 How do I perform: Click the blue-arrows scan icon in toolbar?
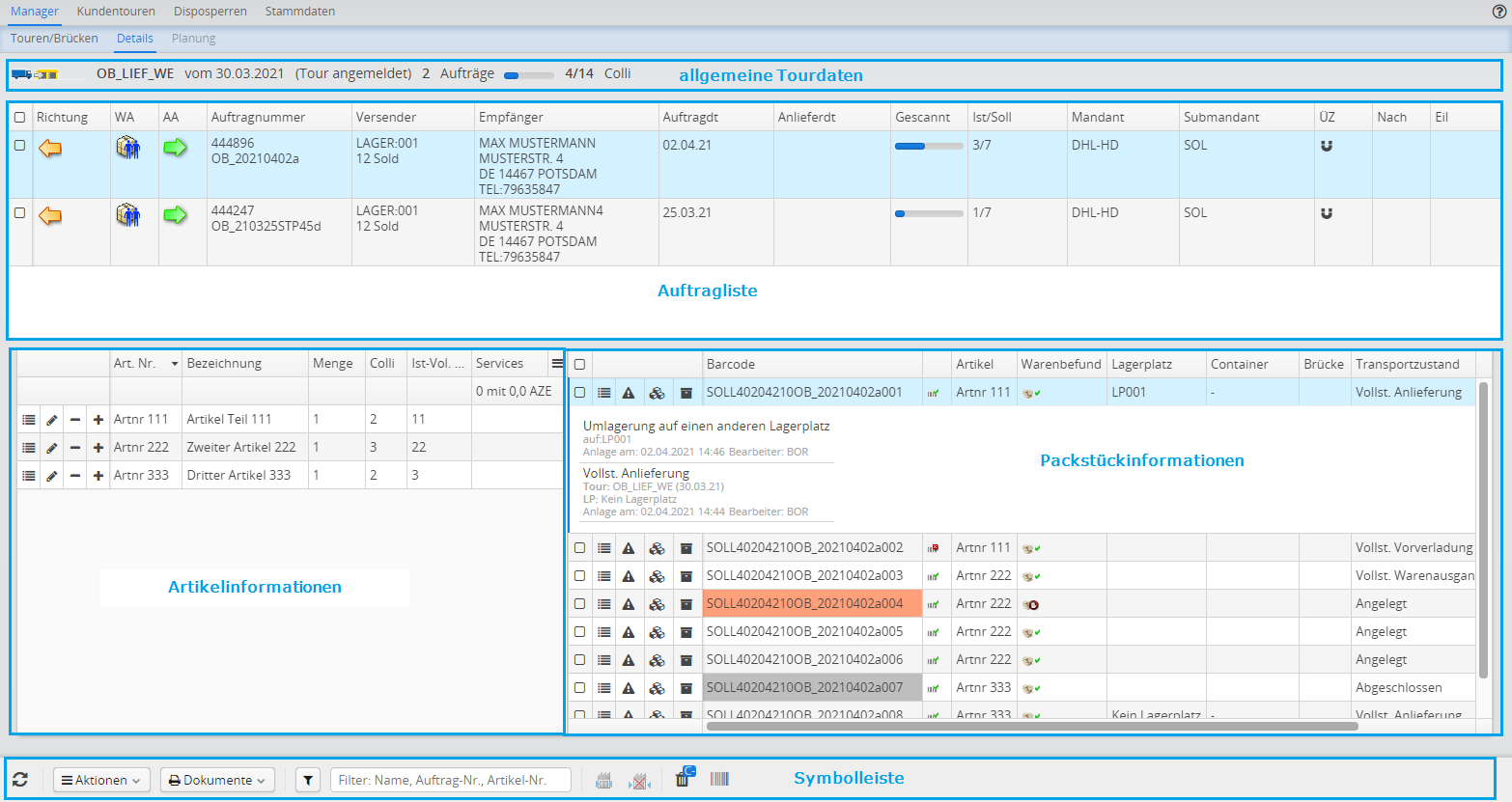click(604, 780)
